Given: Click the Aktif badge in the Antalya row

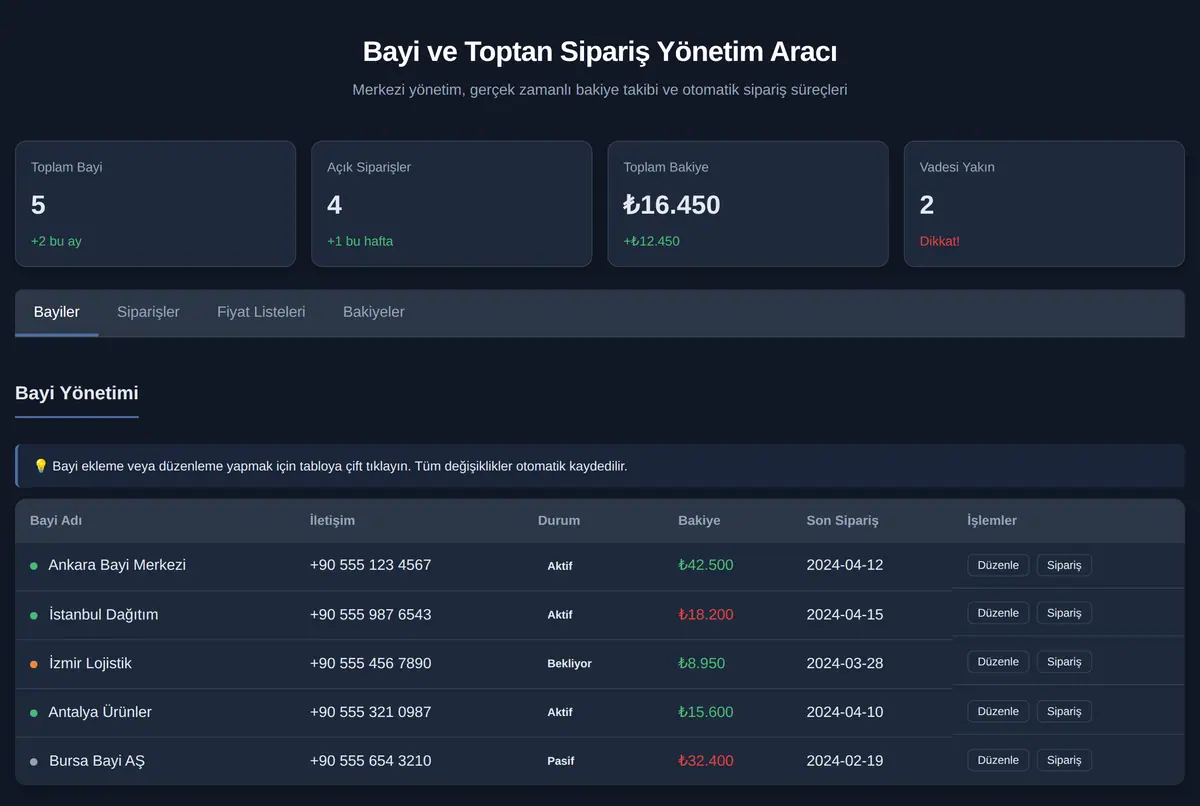Looking at the screenshot, I should coord(560,713).
